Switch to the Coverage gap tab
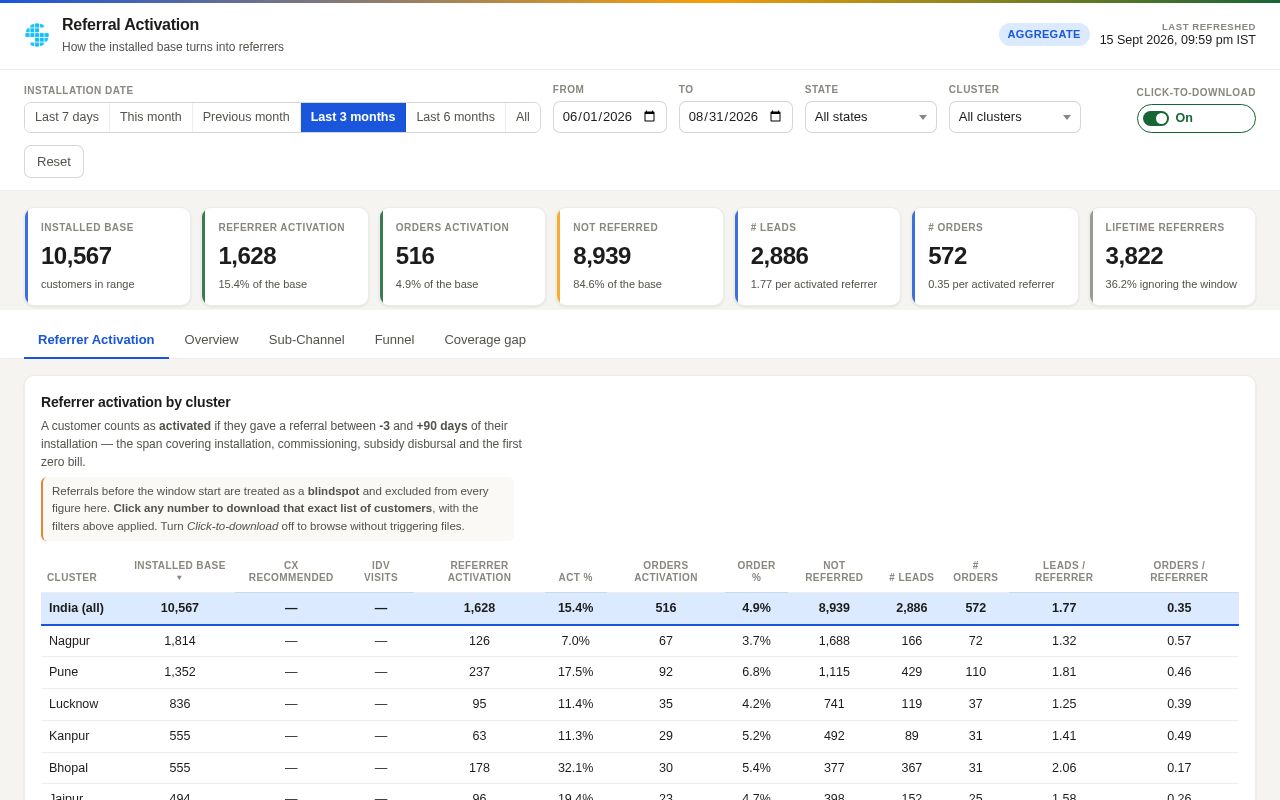The width and height of the screenshot is (1280, 800). tap(485, 339)
